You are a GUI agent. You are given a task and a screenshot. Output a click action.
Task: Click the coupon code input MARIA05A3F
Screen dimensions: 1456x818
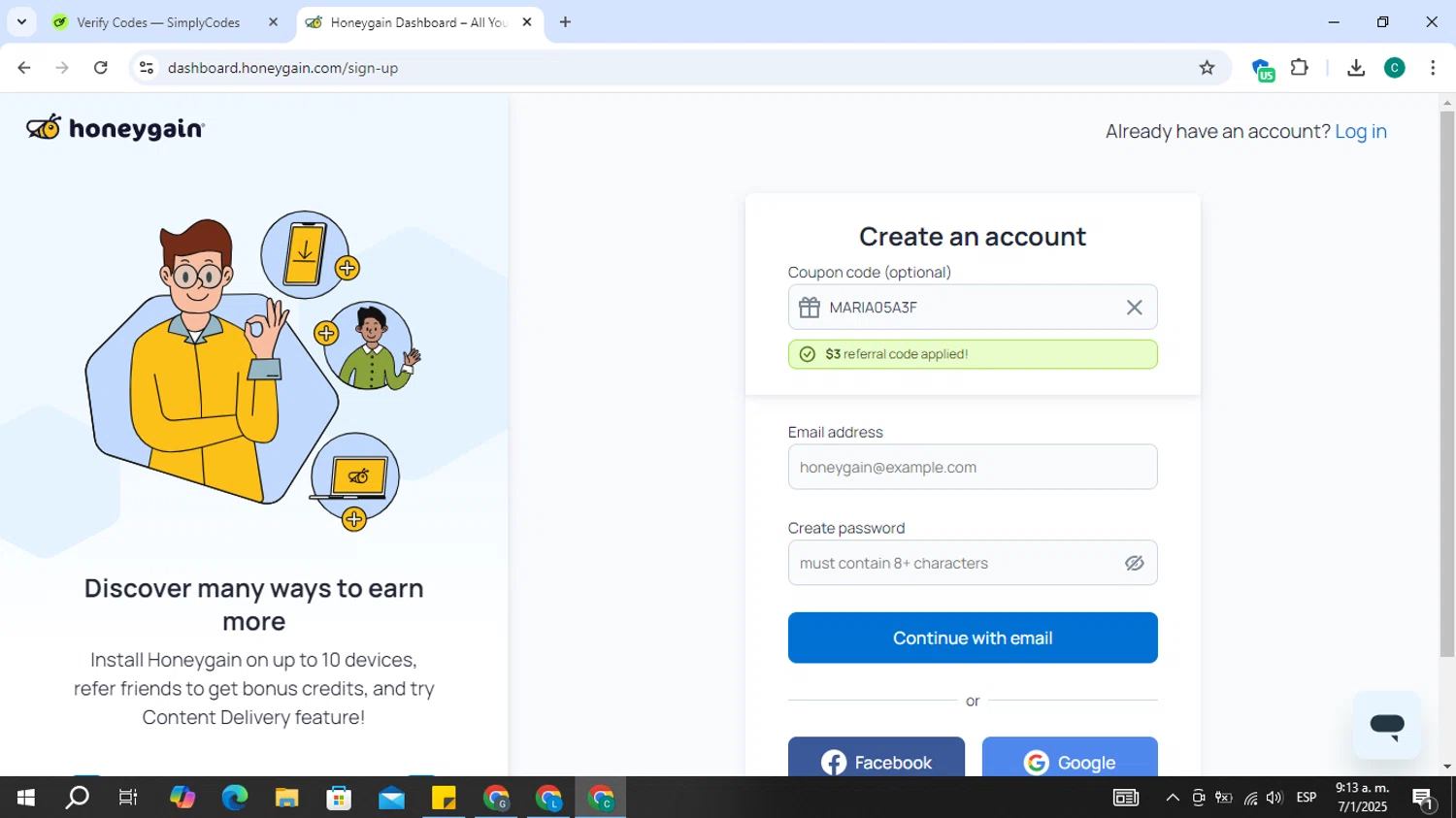tap(971, 308)
